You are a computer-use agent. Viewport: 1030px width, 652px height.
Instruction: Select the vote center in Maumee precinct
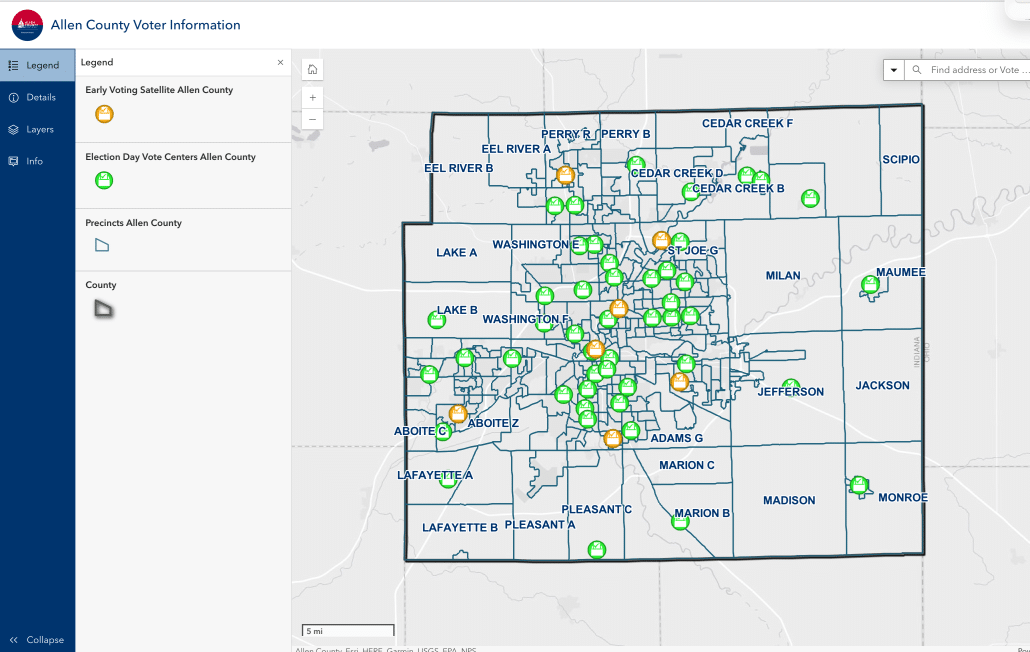(870, 285)
